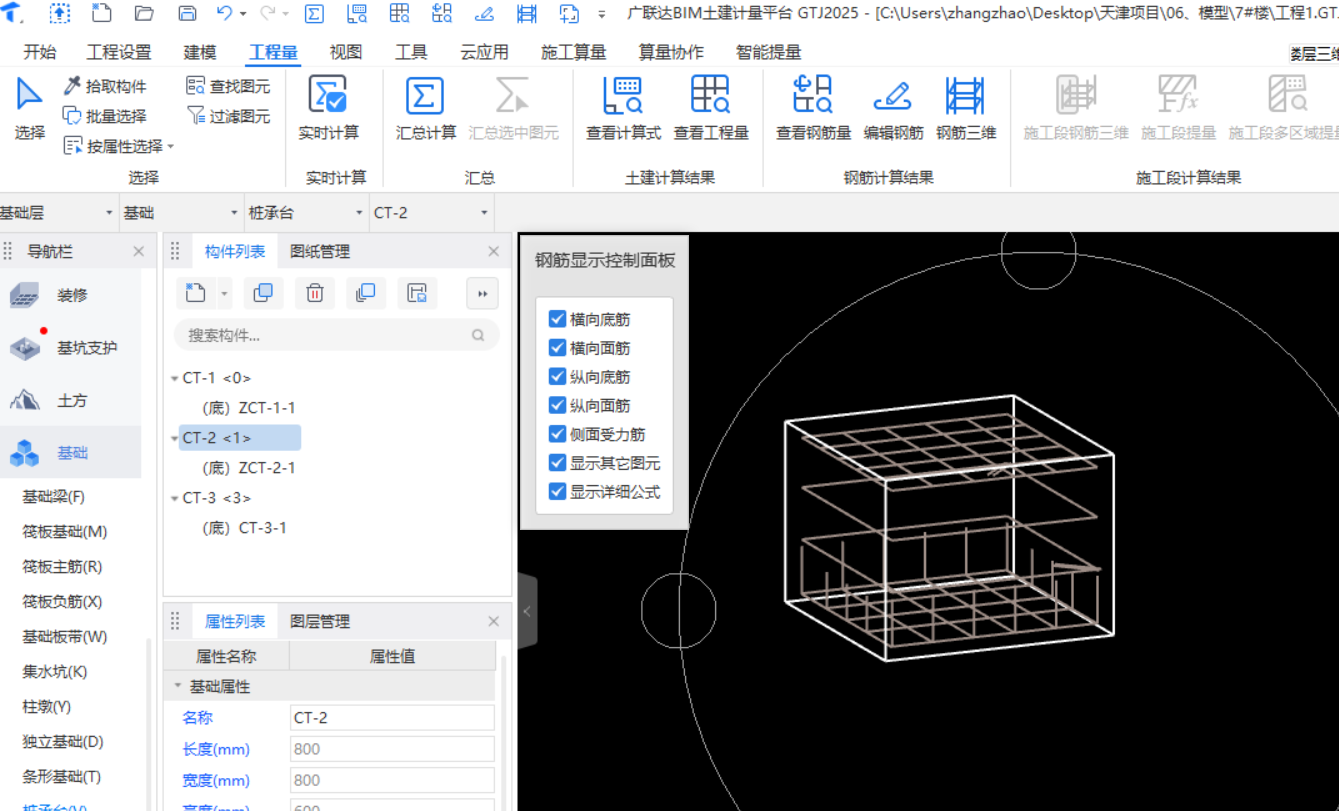
Task: Run 汇总计算 summary calculation
Action: coord(426,108)
